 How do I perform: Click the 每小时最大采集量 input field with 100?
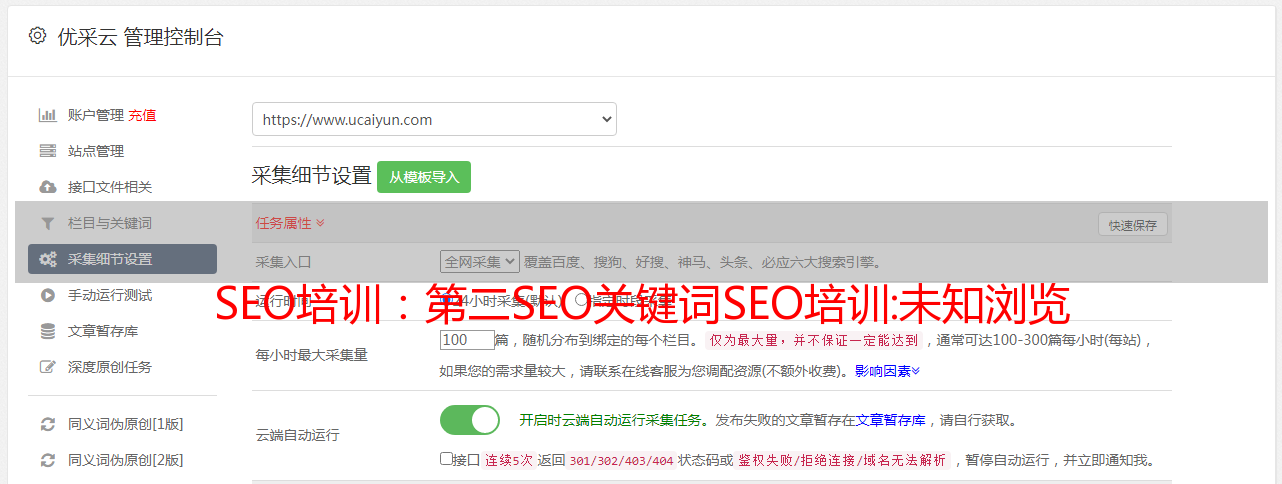pos(467,340)
